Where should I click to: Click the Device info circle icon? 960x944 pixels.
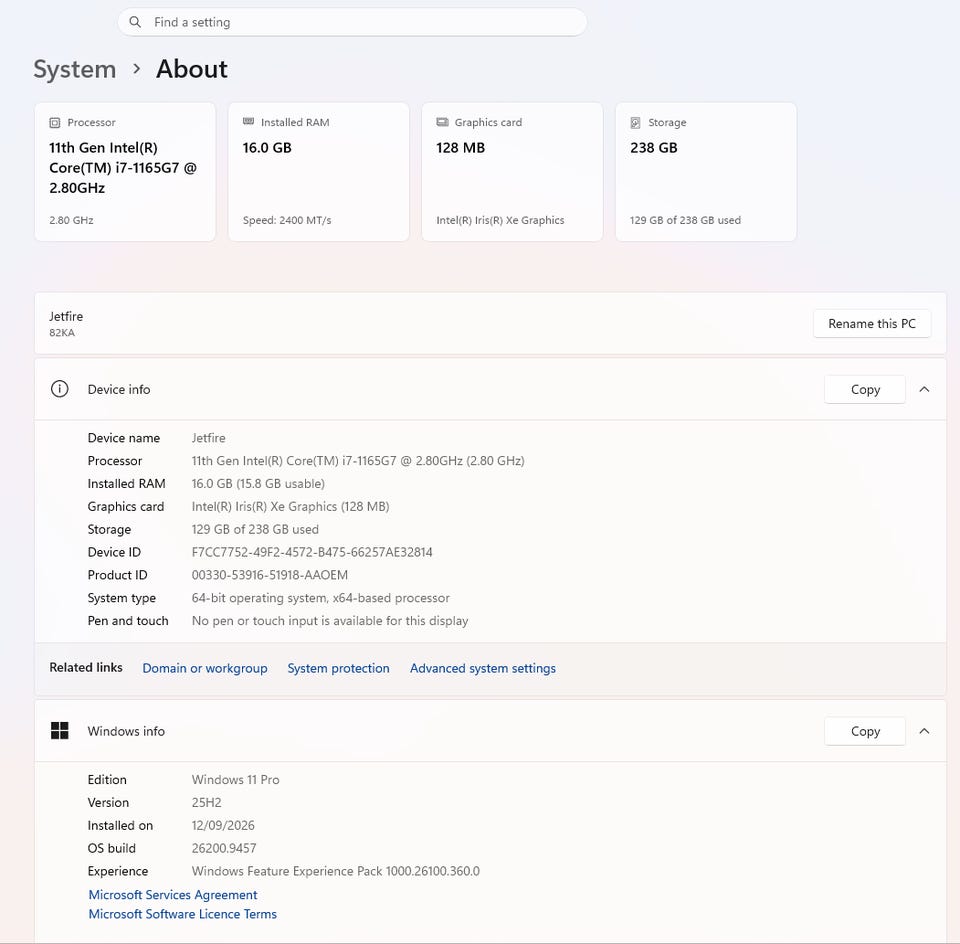(x=59, y=389)
